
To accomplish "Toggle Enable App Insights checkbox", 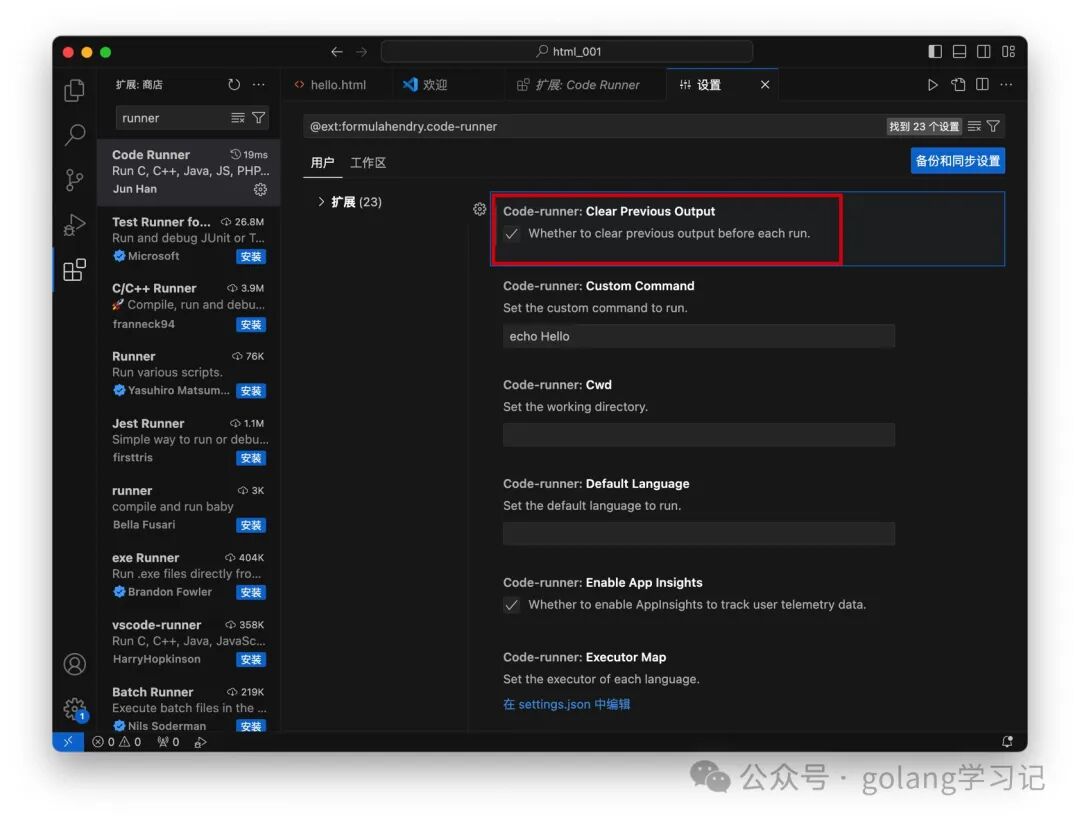I will (x=511, y=605).
